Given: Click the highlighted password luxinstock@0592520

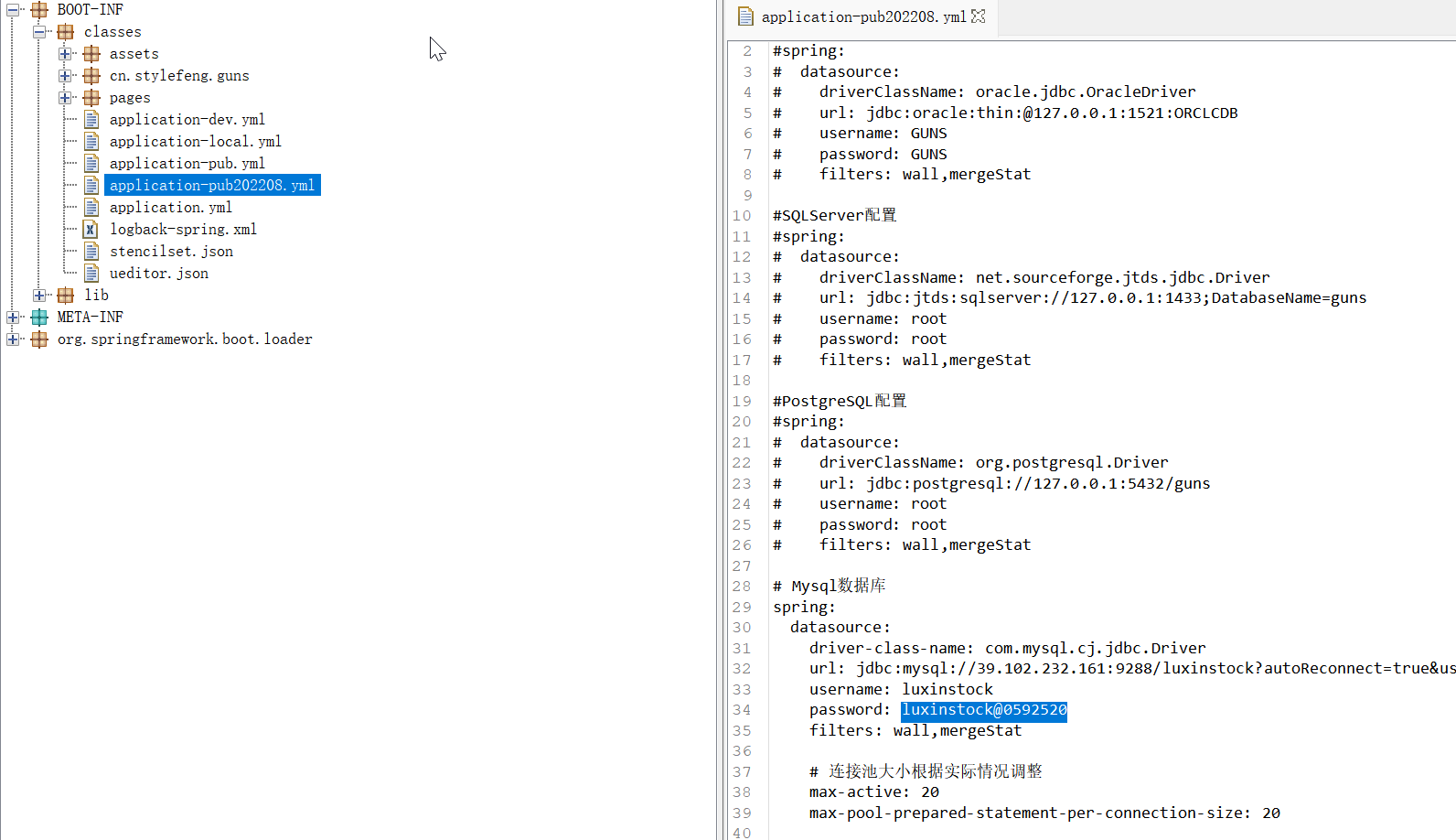Looking at the screenshot, I should (984, 710).
